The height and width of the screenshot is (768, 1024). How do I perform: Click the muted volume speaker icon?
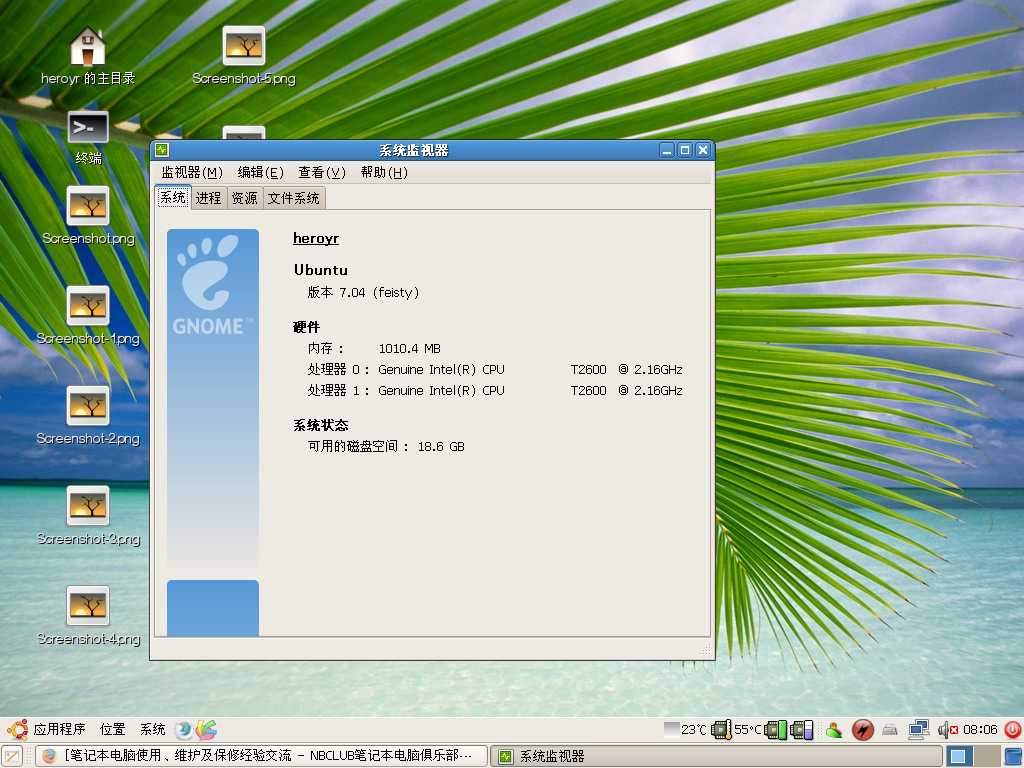[946, 730]
